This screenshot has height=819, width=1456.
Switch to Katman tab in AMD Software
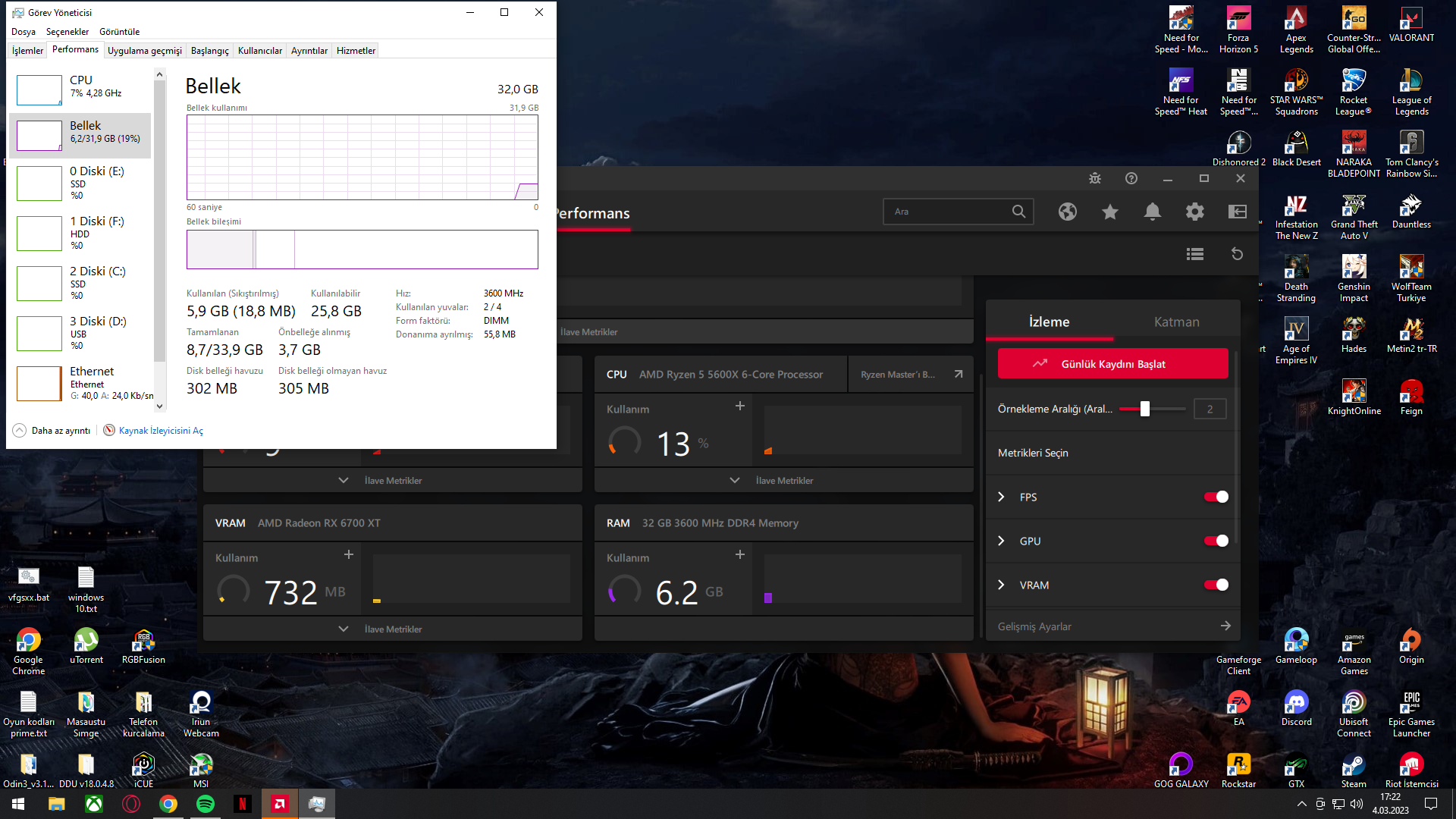pos(1176,322)
